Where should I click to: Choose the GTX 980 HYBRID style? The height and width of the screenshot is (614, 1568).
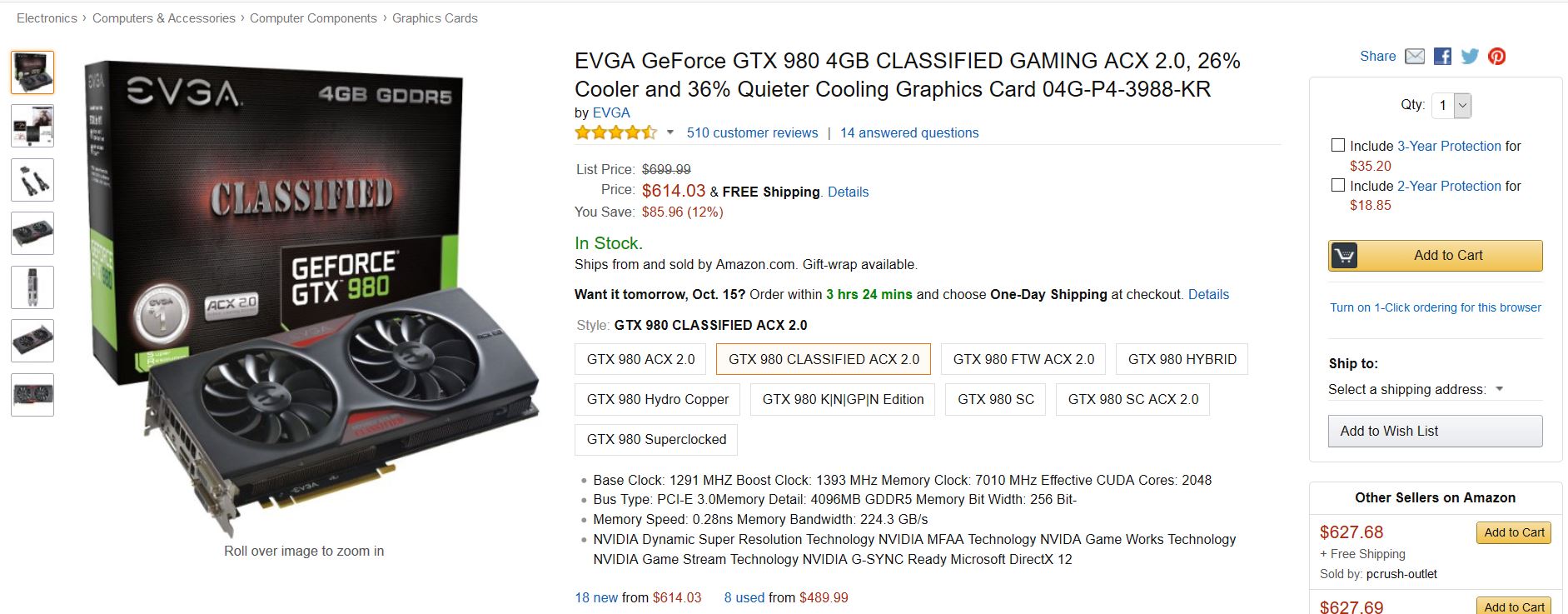point(1182,359)
